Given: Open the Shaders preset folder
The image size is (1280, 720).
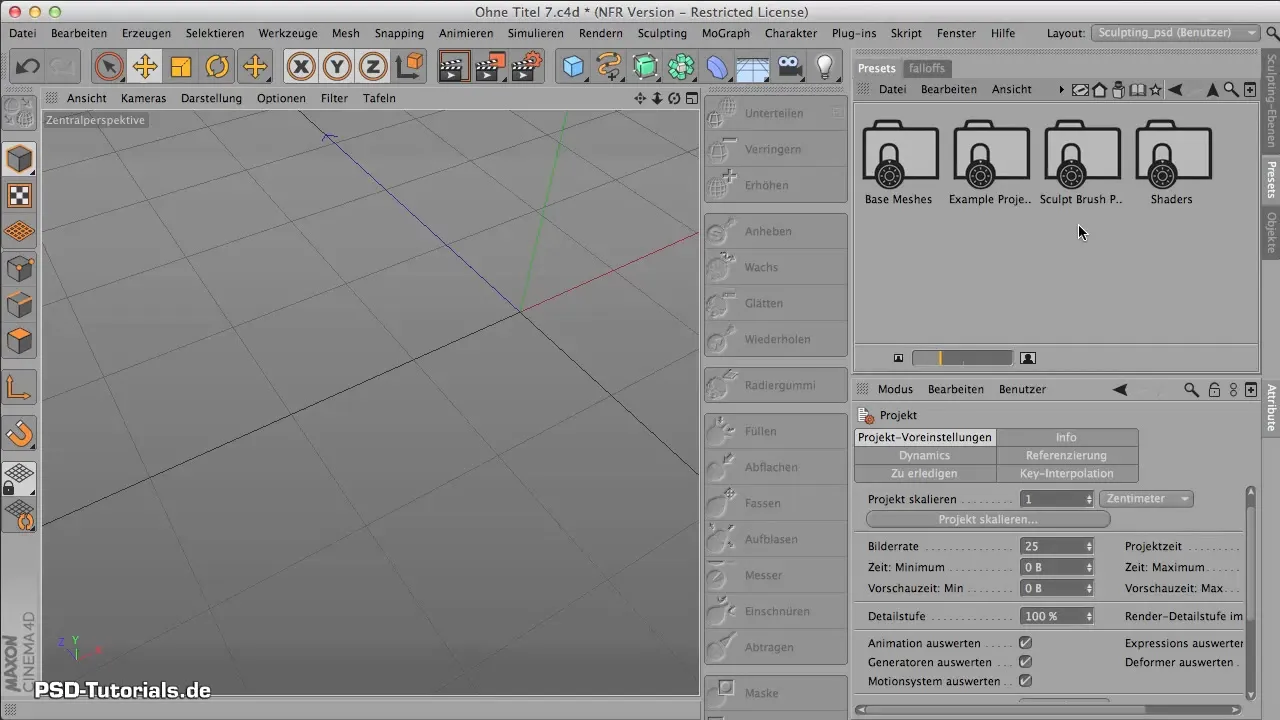Looking at the screenshot, I should pos(1172,163).
